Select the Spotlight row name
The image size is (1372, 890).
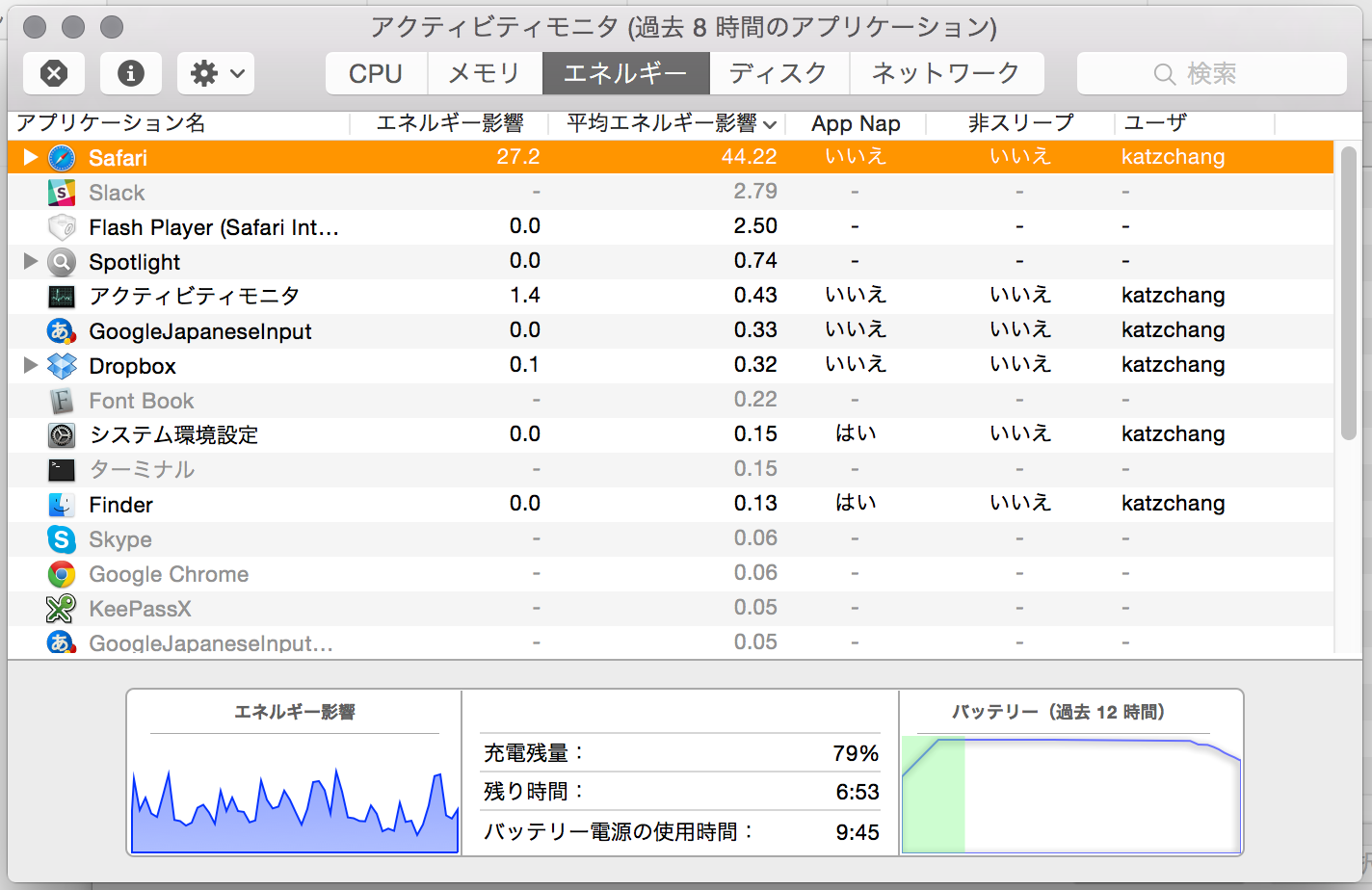click(x=135, y=262)
